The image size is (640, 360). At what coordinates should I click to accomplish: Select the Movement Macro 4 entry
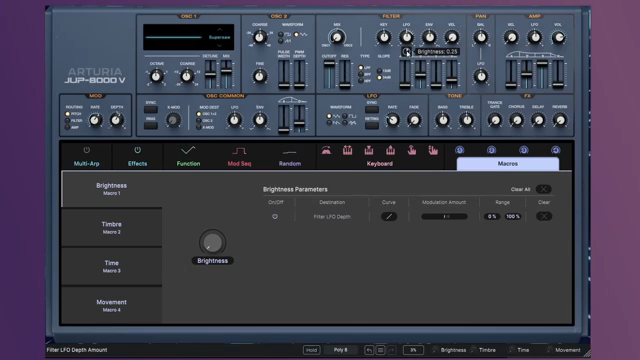tap(111, 305)
